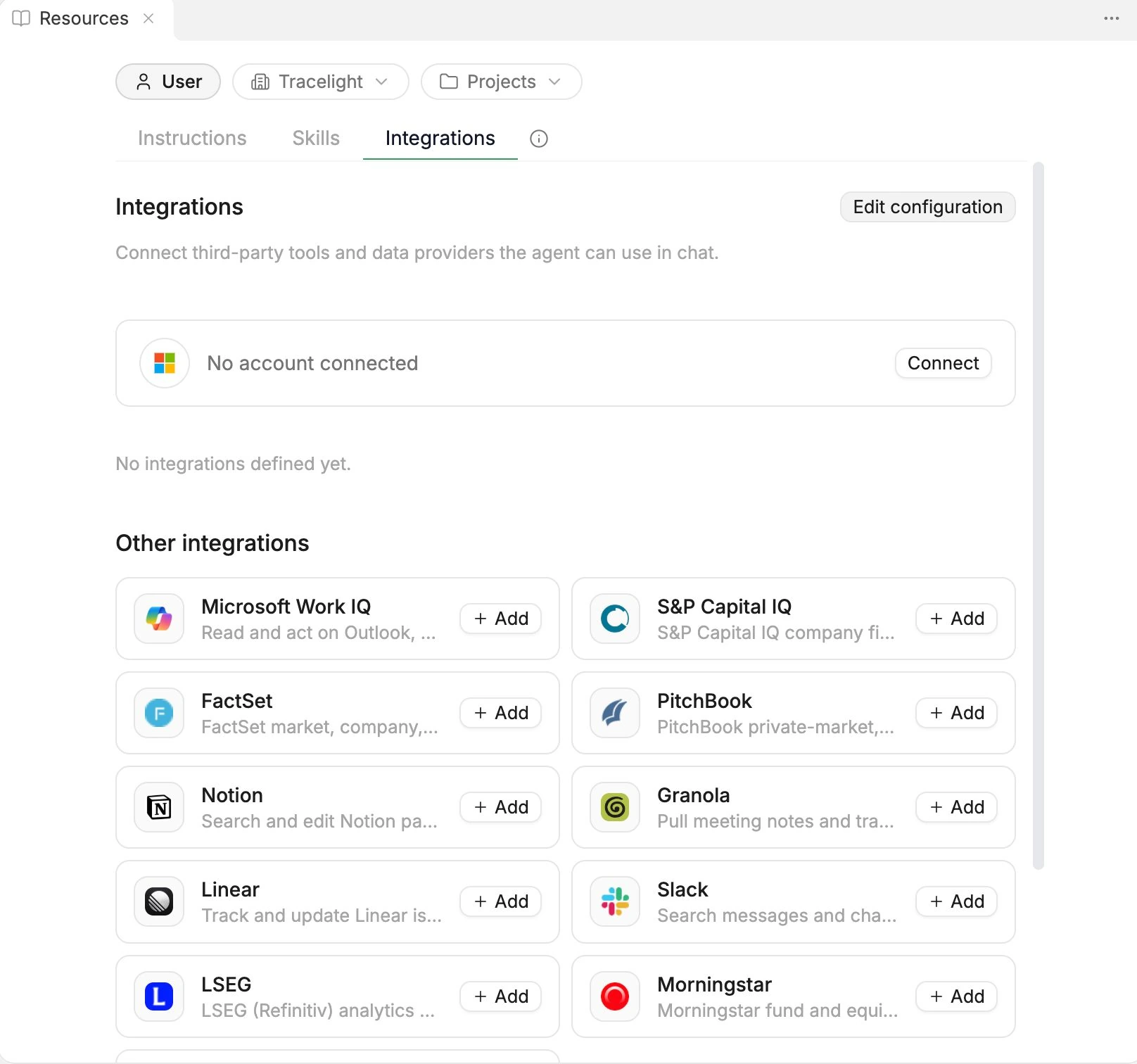The height and width of the screenshot is (1064, 1137).
Task: Select the Integrations tab
Action: pos(440,138)
